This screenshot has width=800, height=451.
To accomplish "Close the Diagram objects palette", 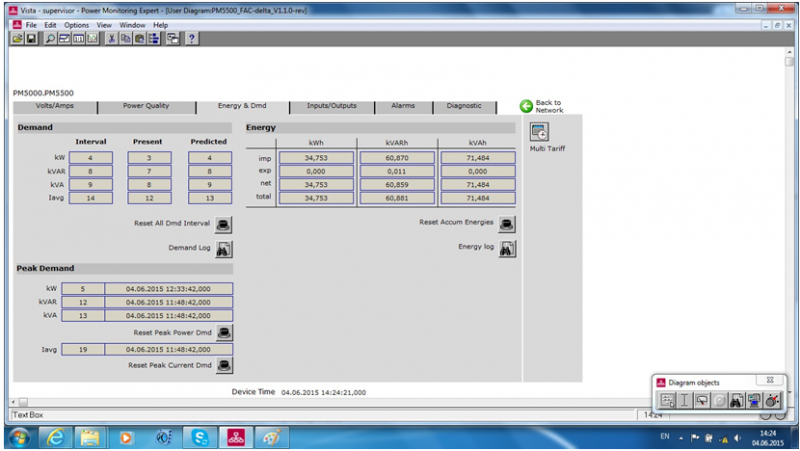I will [x=770, y=381].
